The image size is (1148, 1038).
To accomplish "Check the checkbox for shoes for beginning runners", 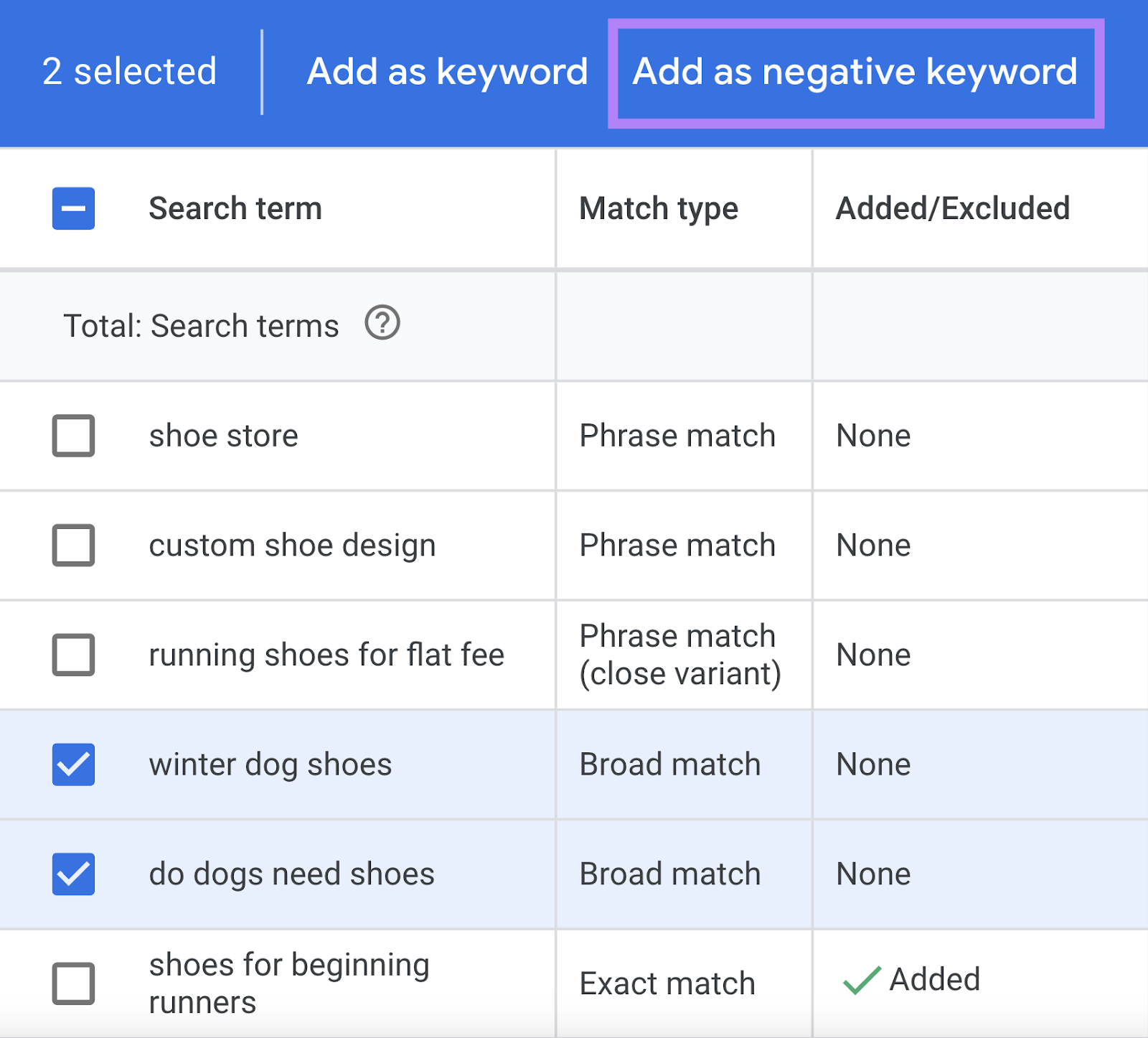I will [73, 983].
